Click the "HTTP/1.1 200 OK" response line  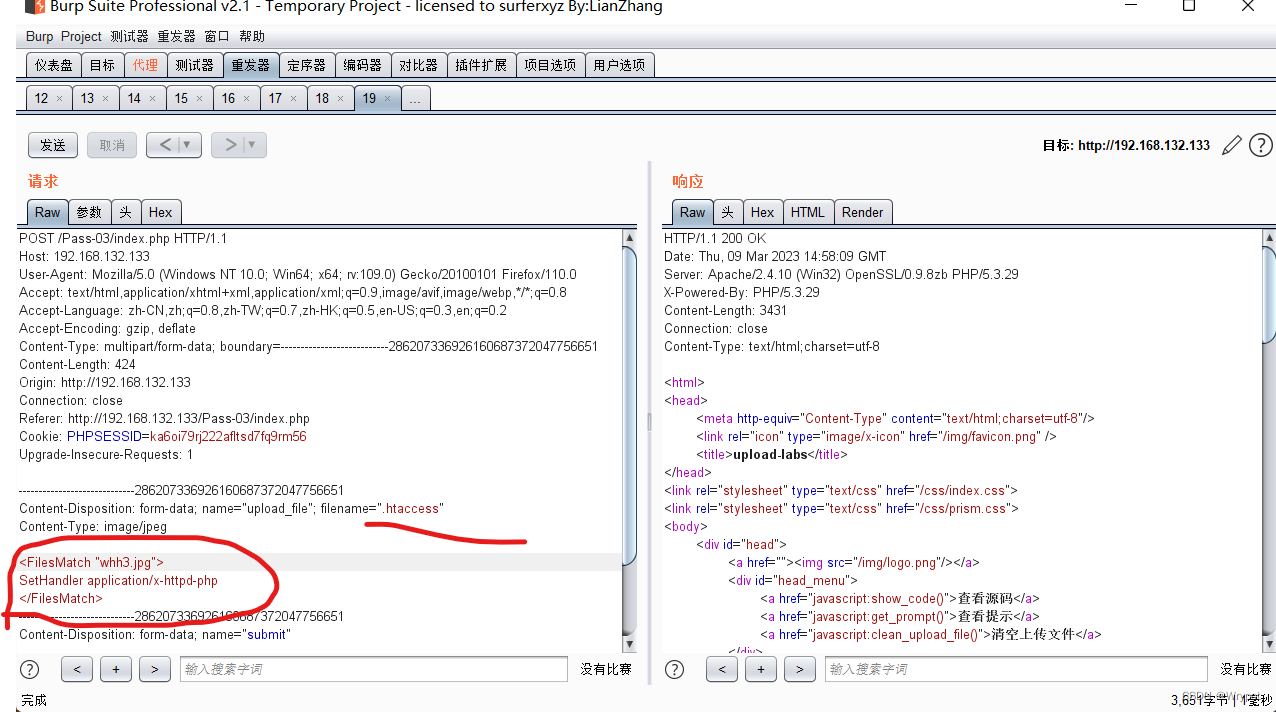coord(715,238)
